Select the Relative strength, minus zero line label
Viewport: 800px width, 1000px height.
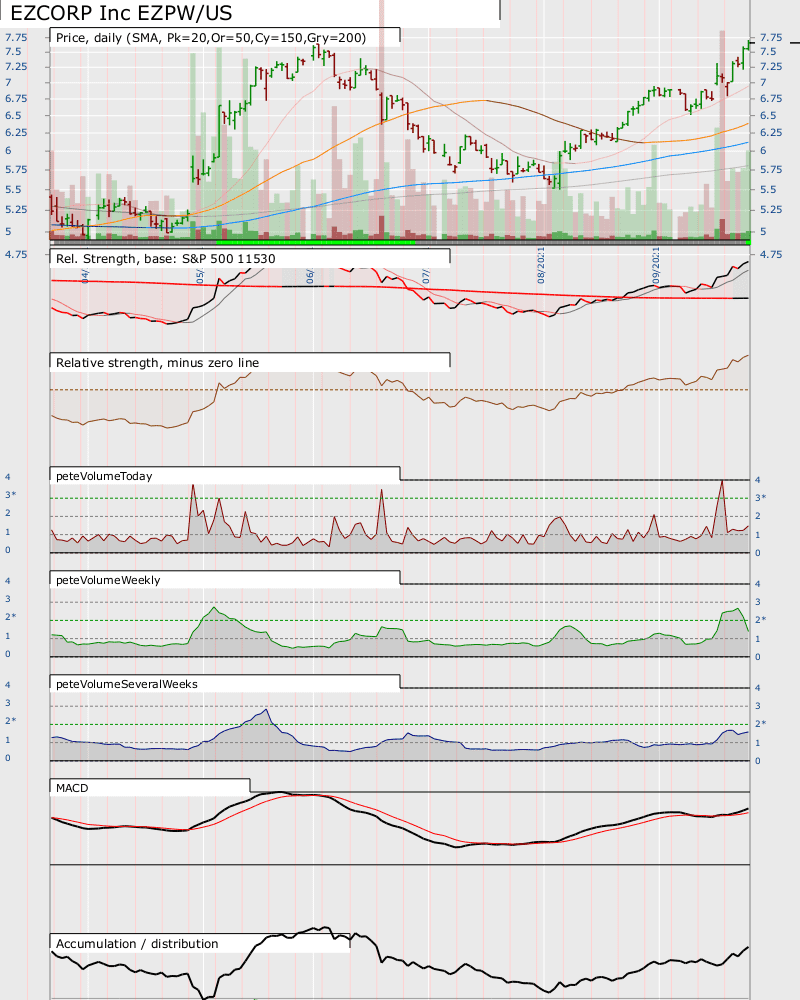coord(158,363)
